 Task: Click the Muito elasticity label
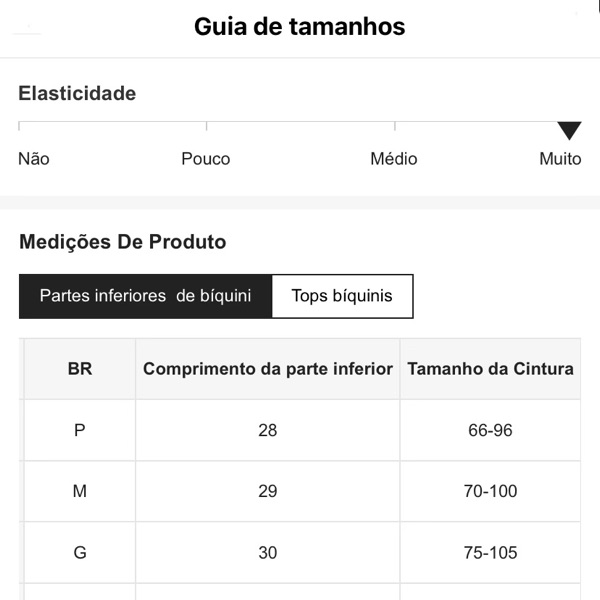(x=560, y=159)
